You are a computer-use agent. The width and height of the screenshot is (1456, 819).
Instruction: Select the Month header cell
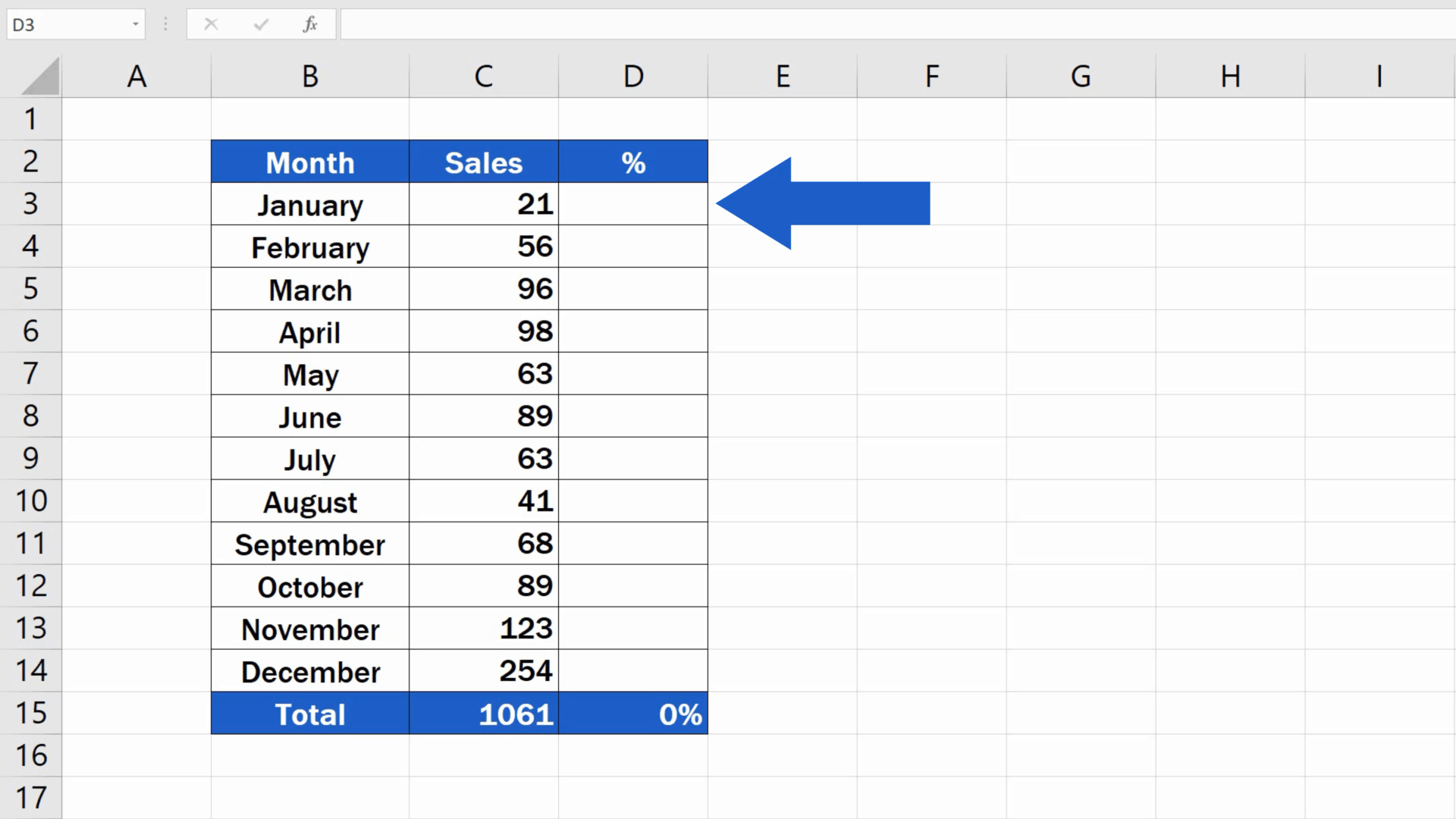309,161
